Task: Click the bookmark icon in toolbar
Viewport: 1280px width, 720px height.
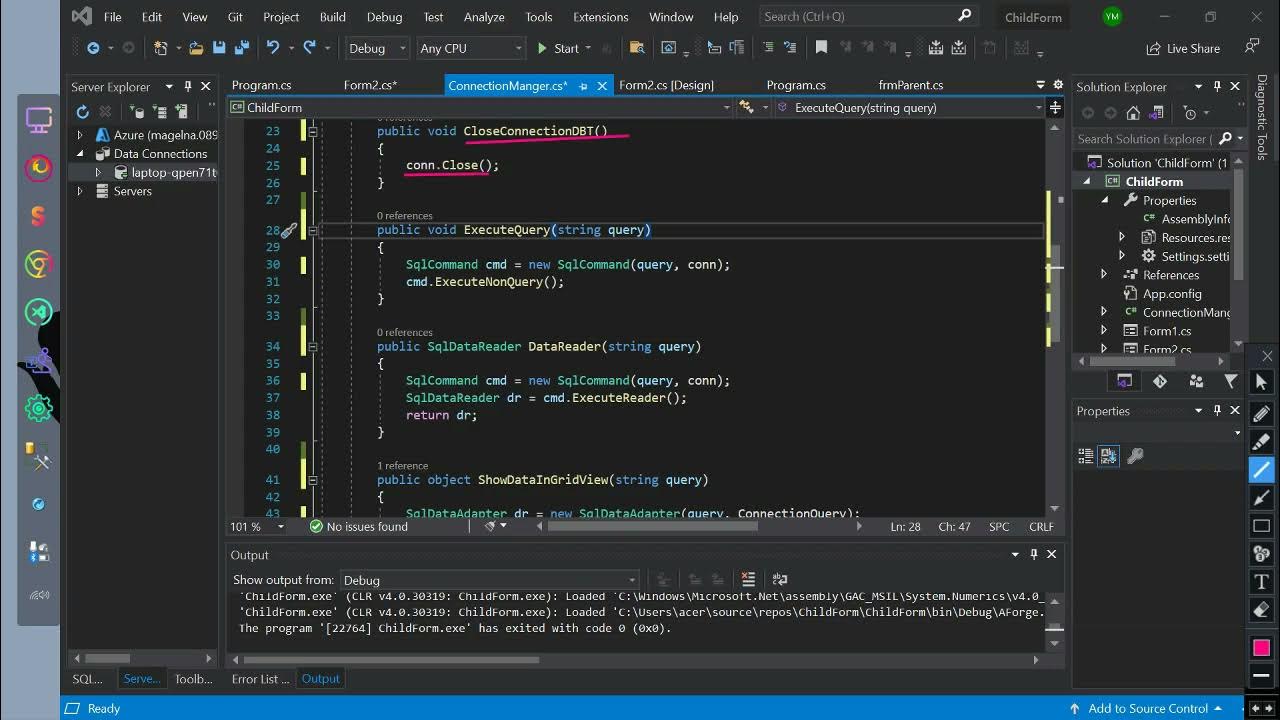Action: pos(821,48)
